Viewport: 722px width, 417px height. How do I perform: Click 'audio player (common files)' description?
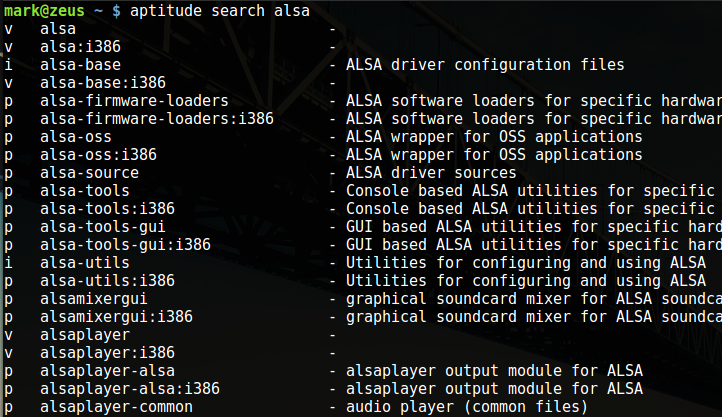pos(467,407)
